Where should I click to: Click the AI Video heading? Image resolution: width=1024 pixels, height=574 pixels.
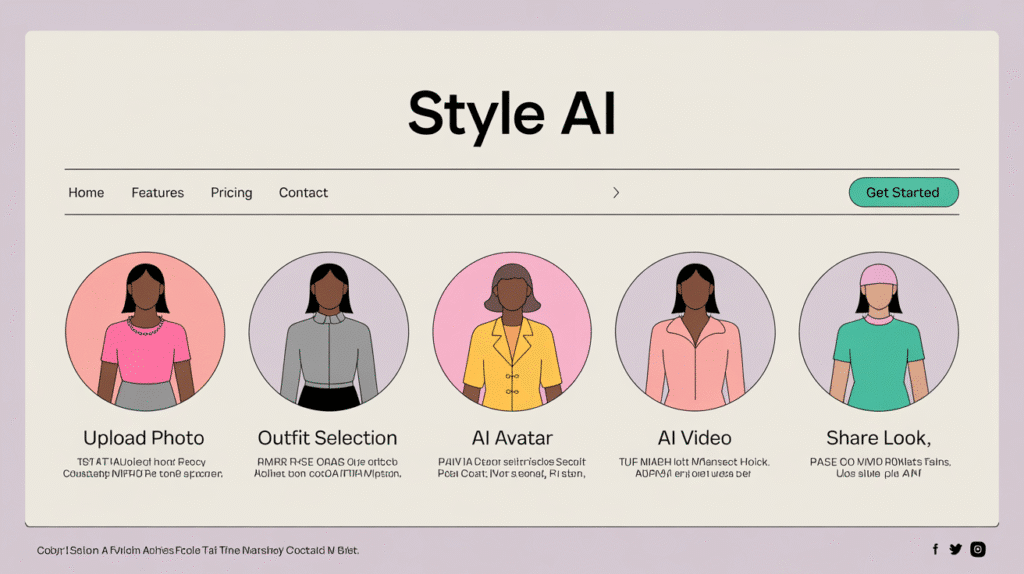coord(694,438)
